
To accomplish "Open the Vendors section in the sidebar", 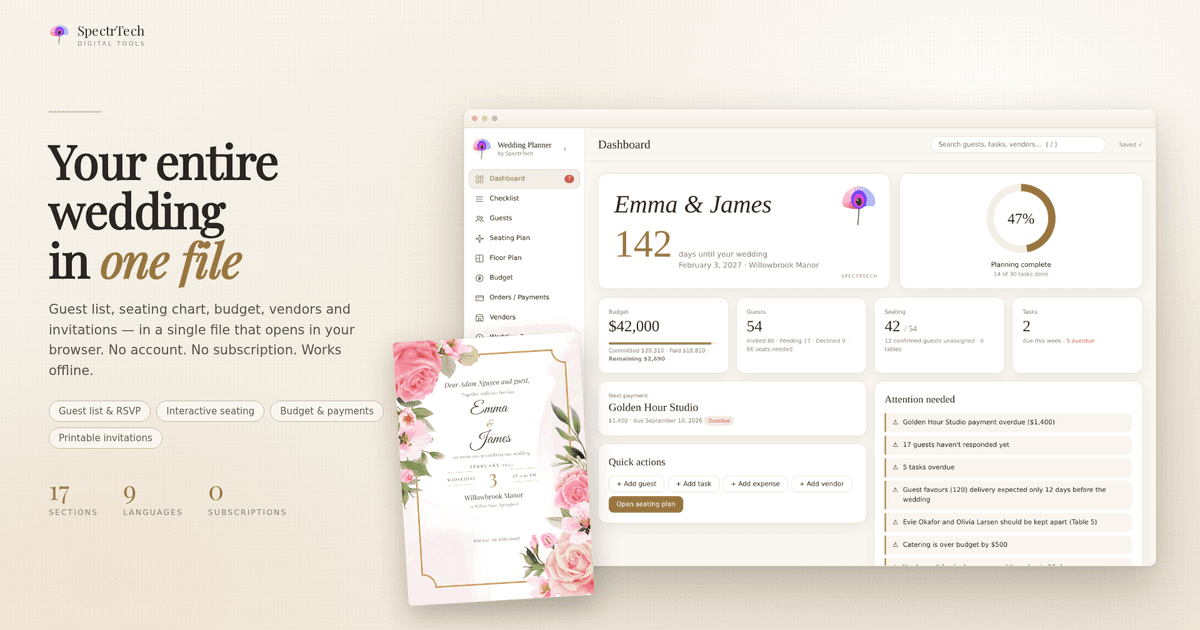I will (525, 317).
